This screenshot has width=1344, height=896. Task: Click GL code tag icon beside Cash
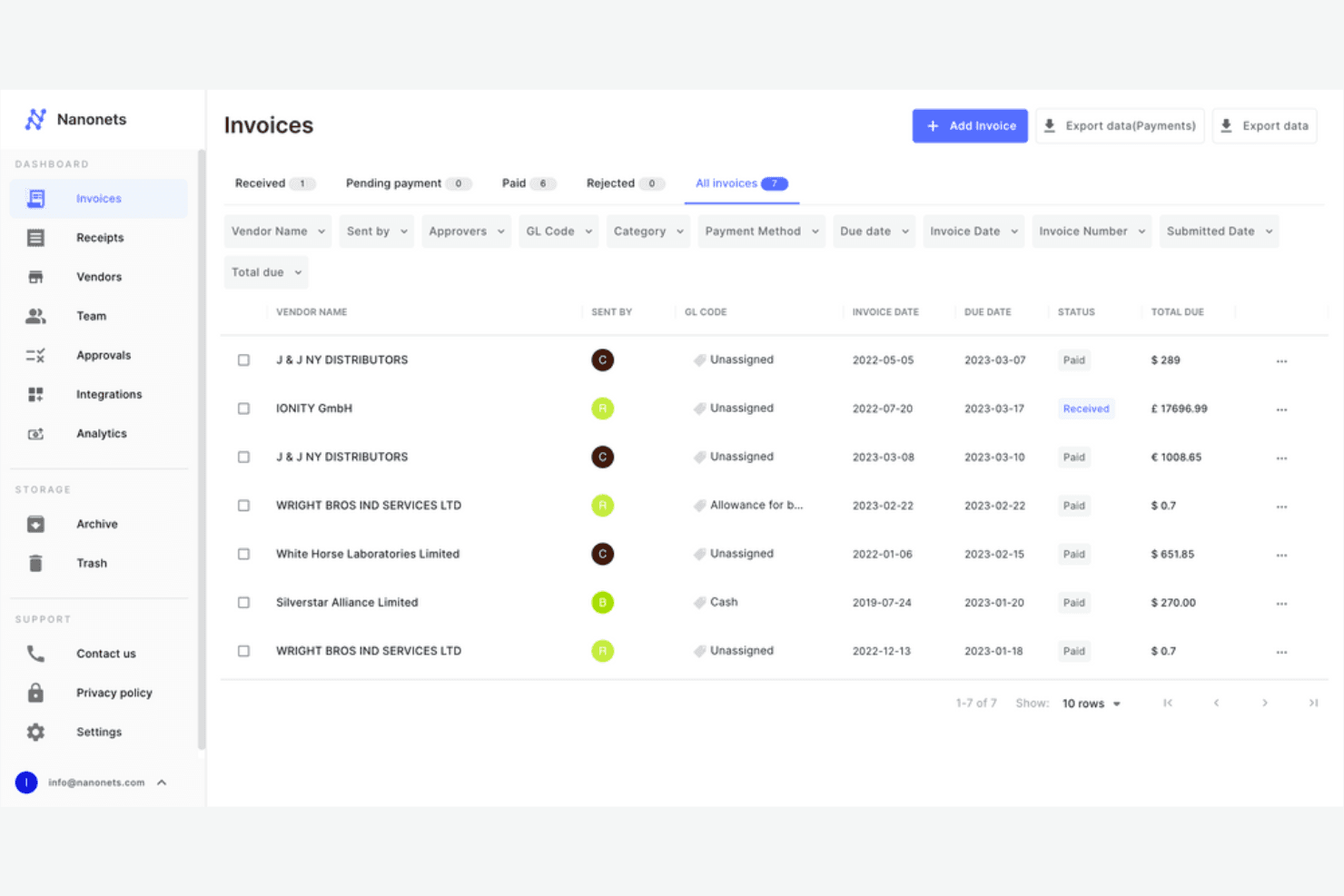pyautogui.click(x=700, y=602)
